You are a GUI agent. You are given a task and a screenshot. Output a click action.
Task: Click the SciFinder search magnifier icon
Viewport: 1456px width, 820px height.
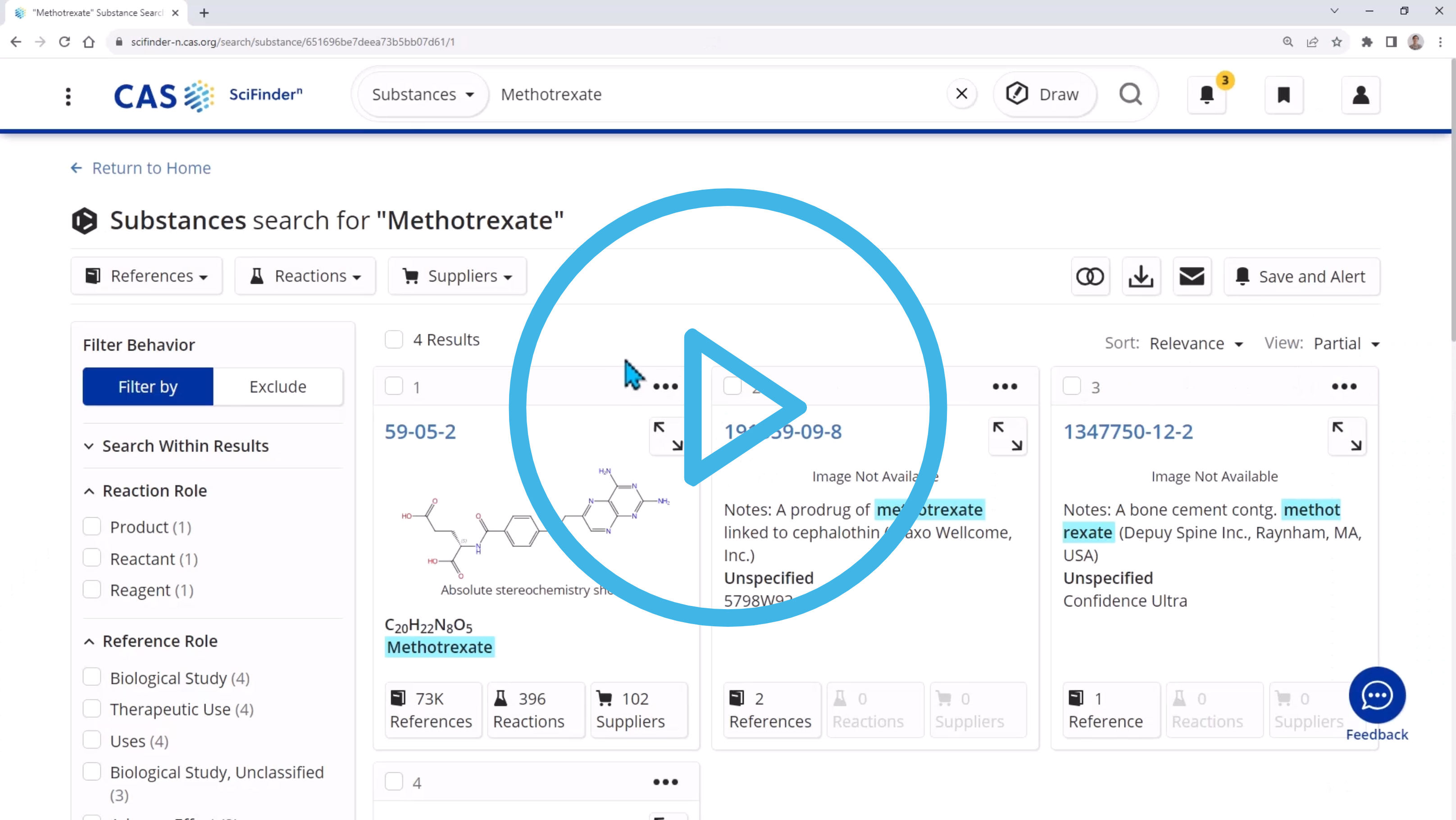coord(1131,94)
